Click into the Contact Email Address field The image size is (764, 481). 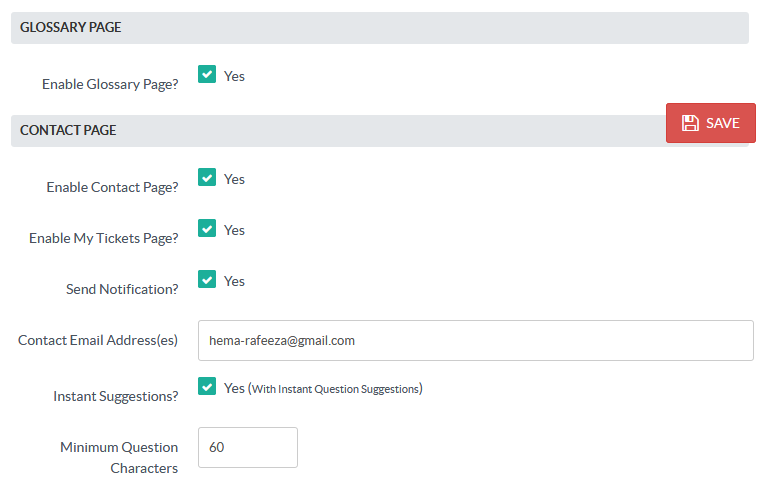(475, 340)
